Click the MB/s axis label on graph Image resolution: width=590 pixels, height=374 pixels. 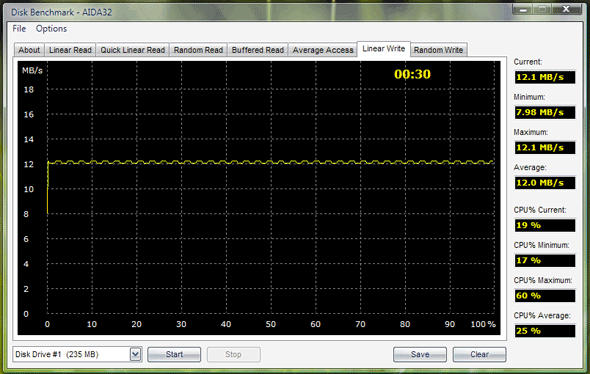point(32,71)
